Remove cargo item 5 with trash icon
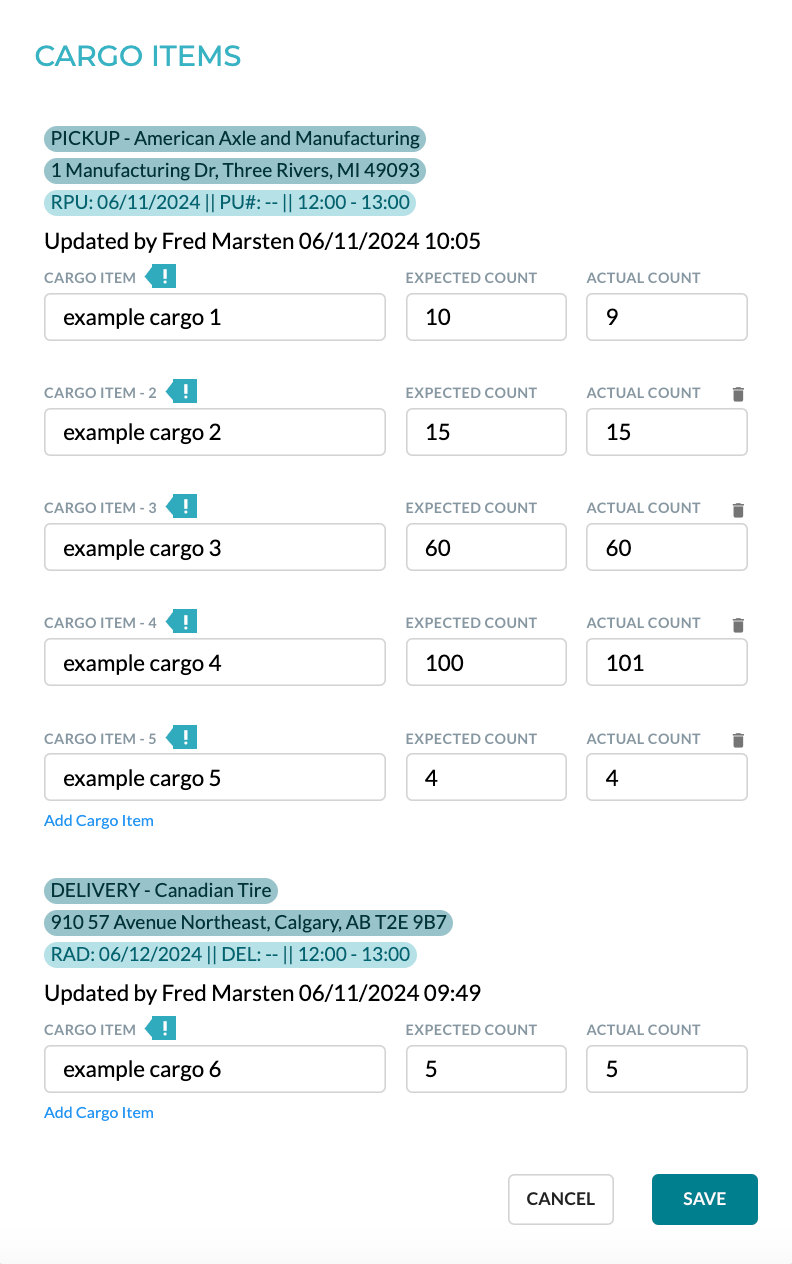 pos(738,740)
